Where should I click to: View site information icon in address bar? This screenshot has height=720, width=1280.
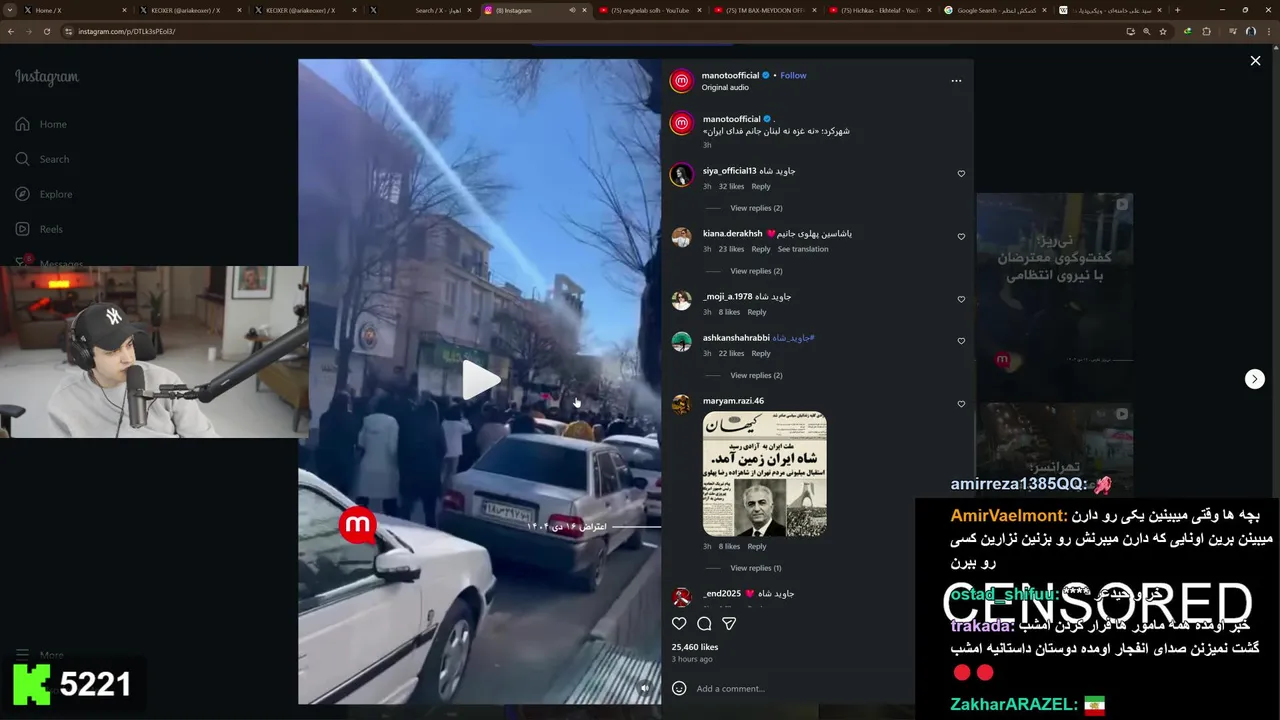[x=68, y=31]
